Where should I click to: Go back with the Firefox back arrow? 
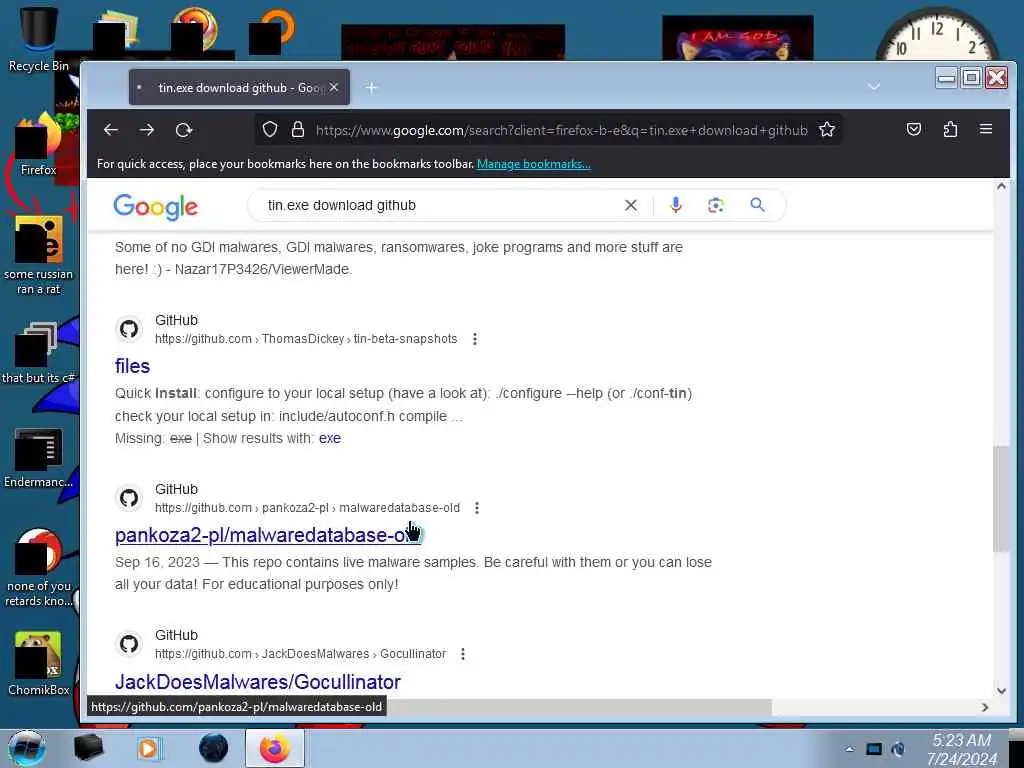click(x=111, y=130)
